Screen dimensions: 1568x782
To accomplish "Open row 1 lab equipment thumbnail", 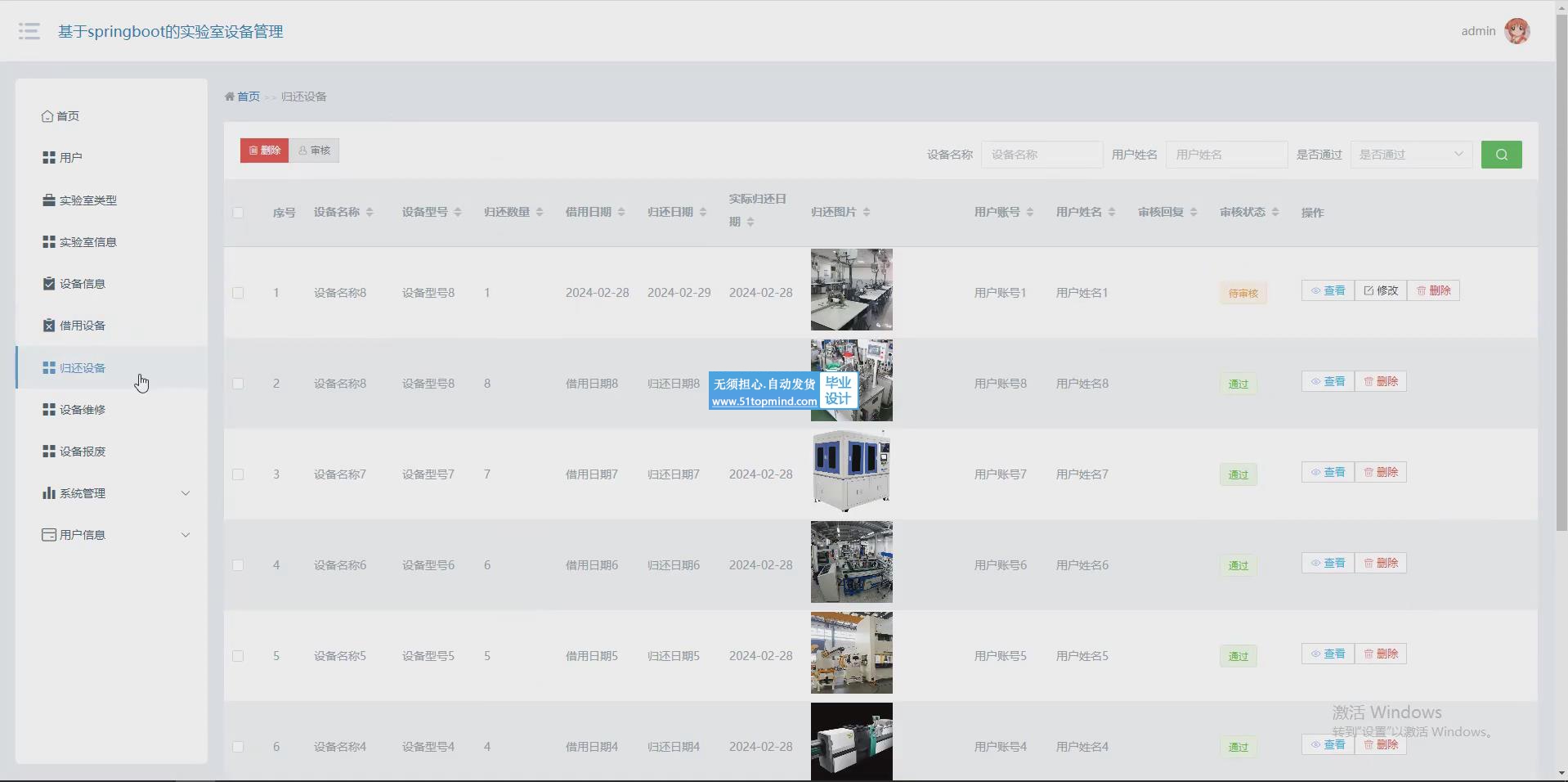I will (852, 290).
